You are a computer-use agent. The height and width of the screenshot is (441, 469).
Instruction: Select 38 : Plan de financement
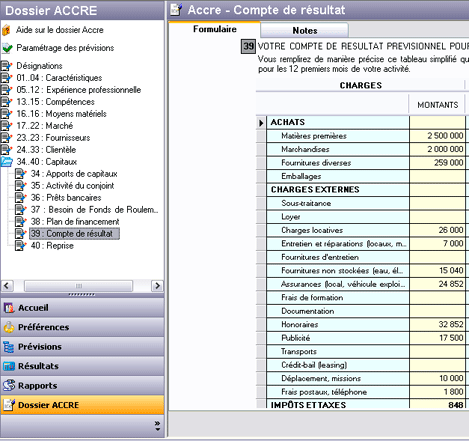pos(75,222)
